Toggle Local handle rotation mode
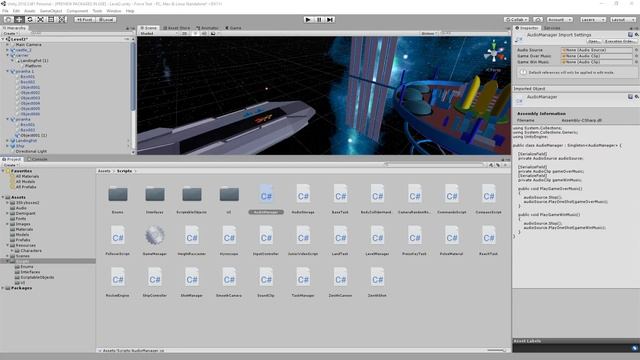 click(106, 20)
